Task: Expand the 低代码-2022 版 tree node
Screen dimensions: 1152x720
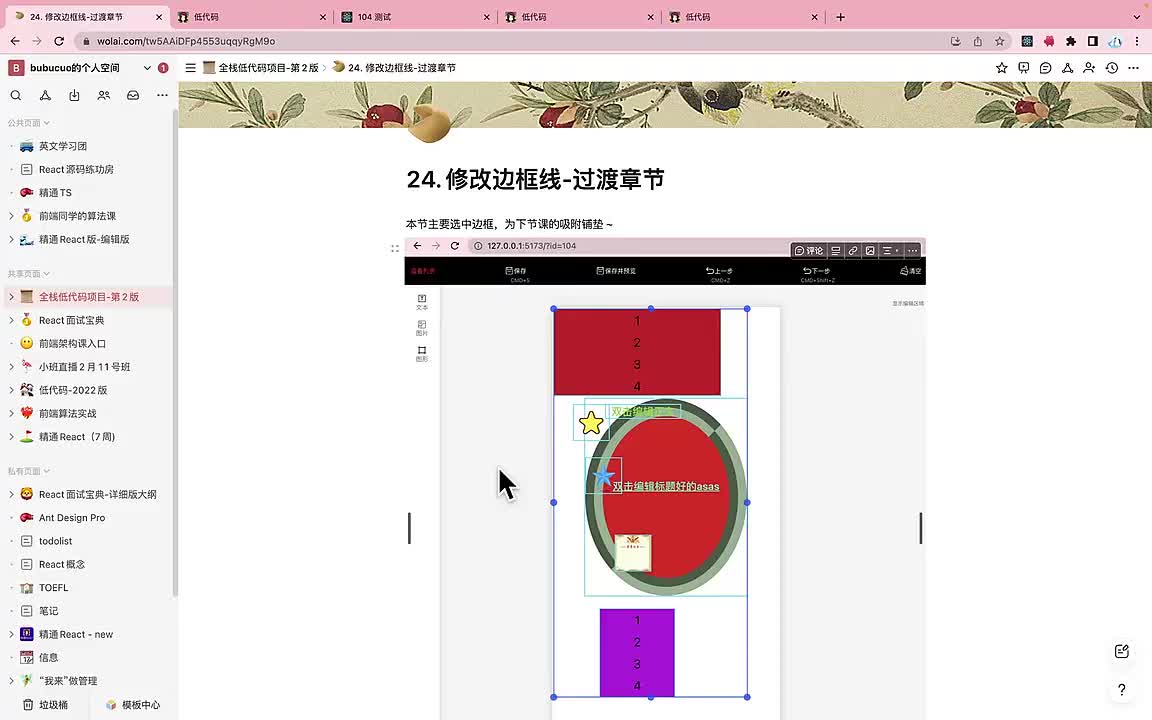Action: (11, 390)
